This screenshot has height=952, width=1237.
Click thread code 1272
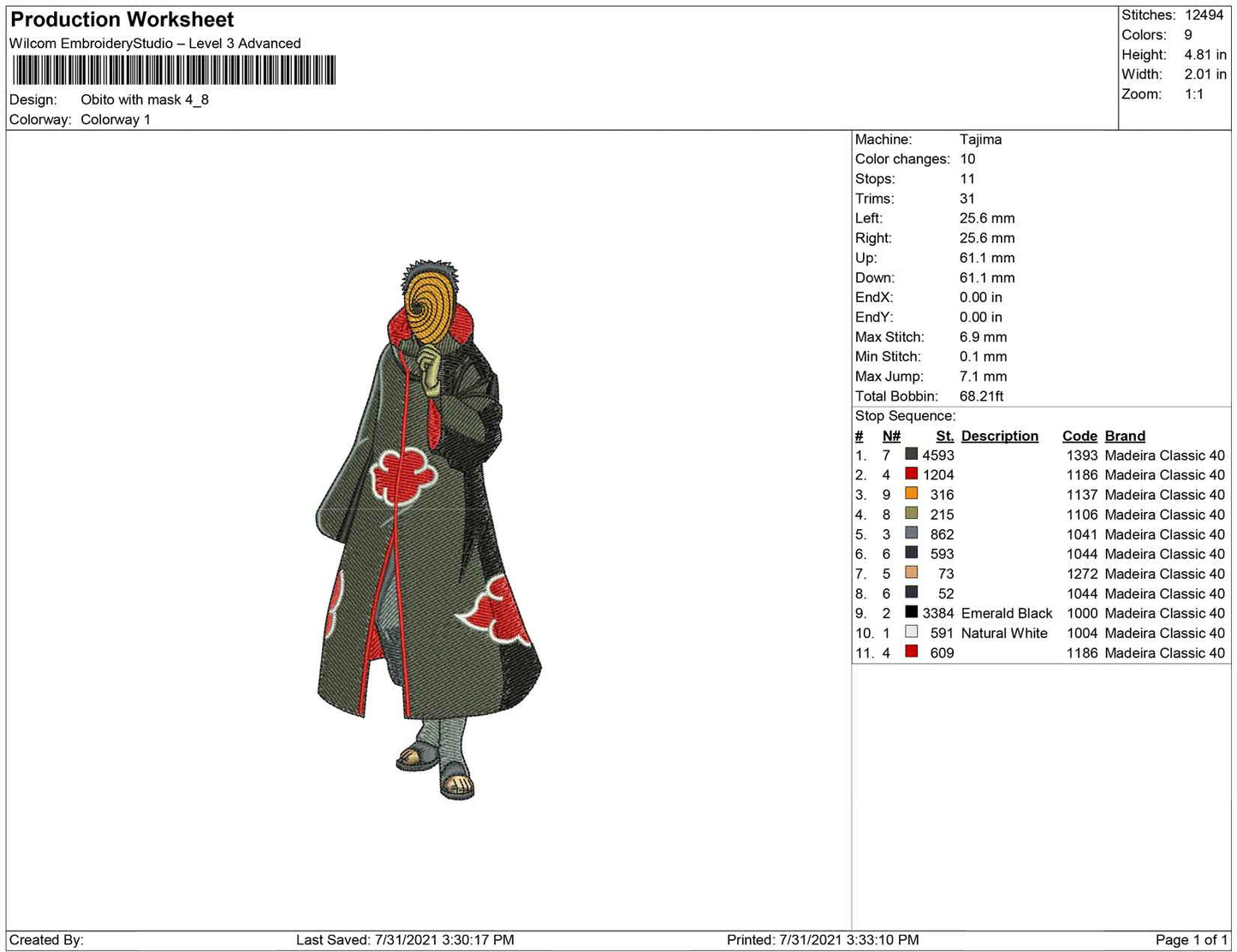point(1082,574)
